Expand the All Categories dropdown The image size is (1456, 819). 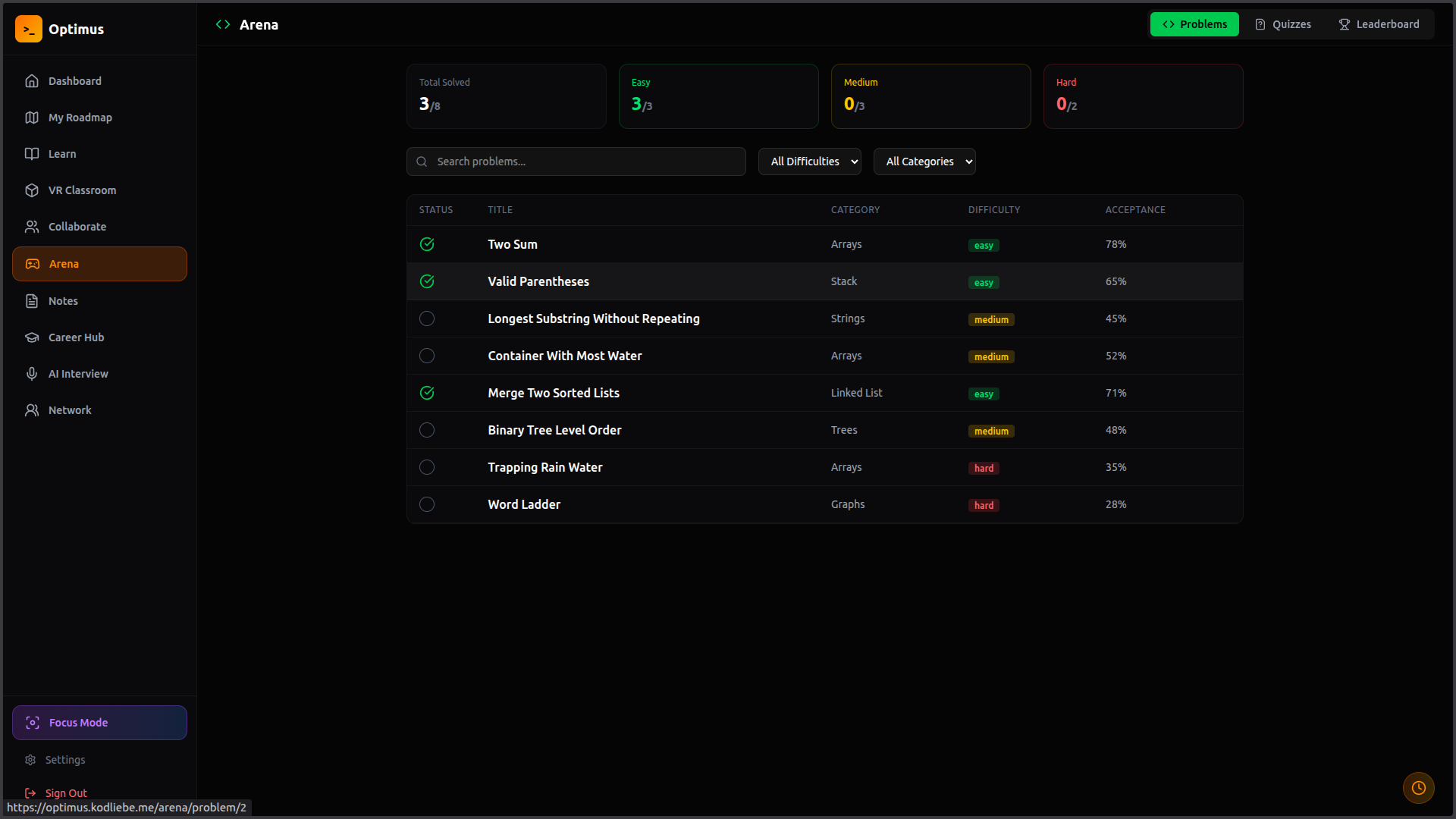(924, 162)
